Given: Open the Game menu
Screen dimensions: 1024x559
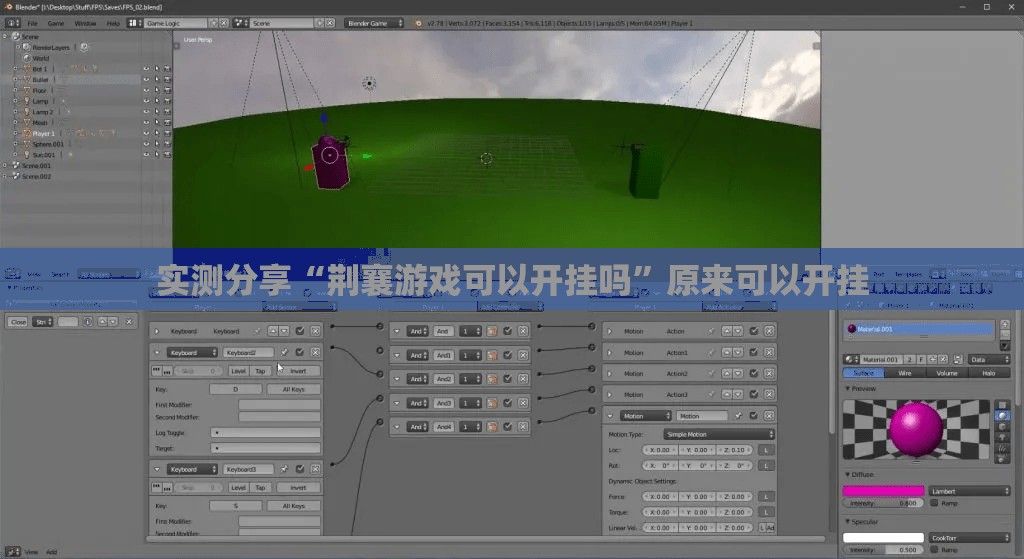Looking at the screenshot, I should [56, 24].
